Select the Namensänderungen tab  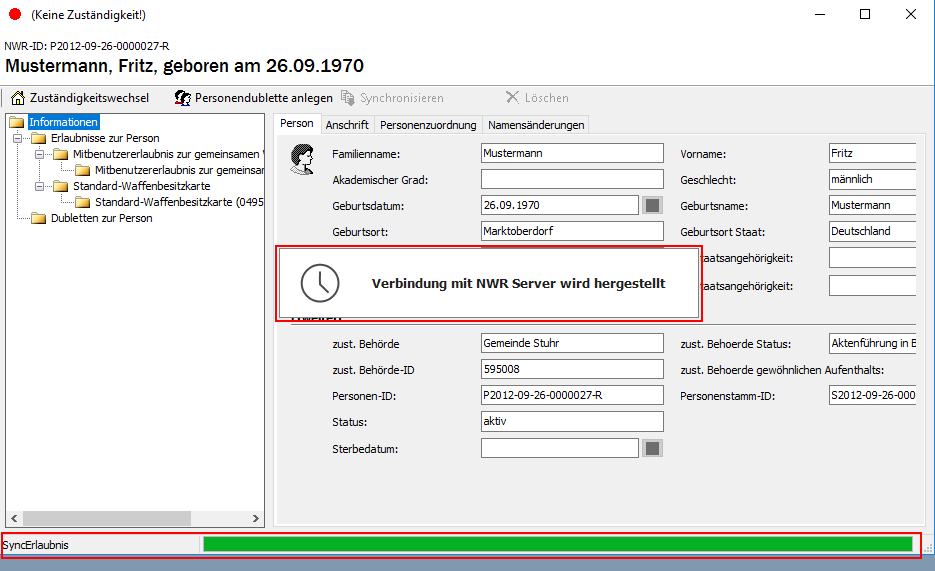tap(535, 125)
